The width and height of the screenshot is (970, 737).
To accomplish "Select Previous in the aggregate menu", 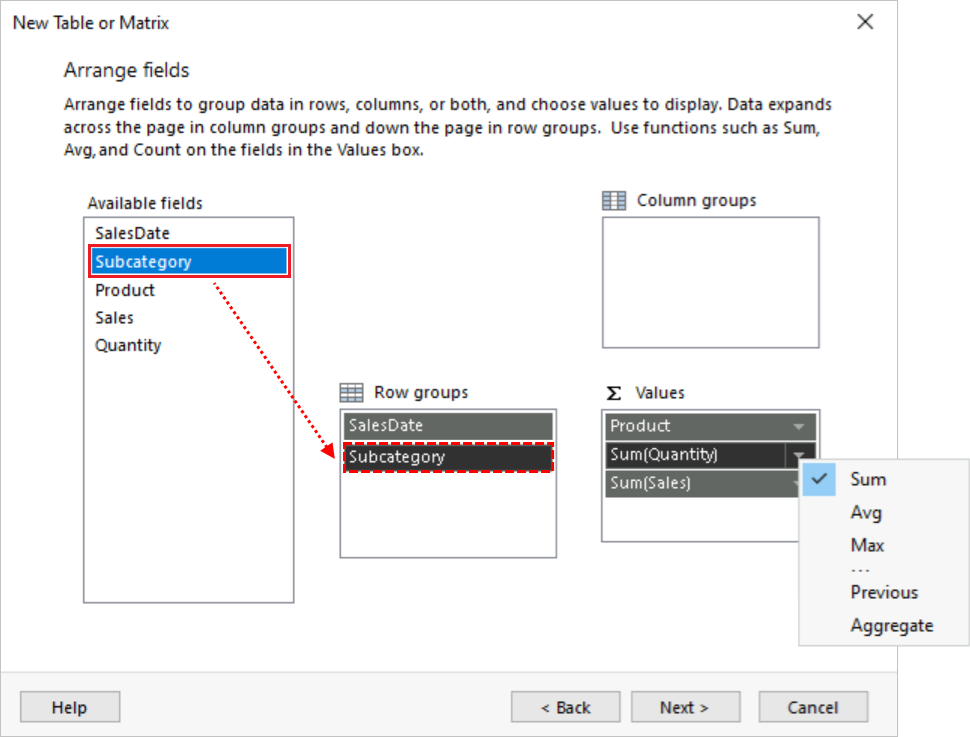I will point(884,592).
